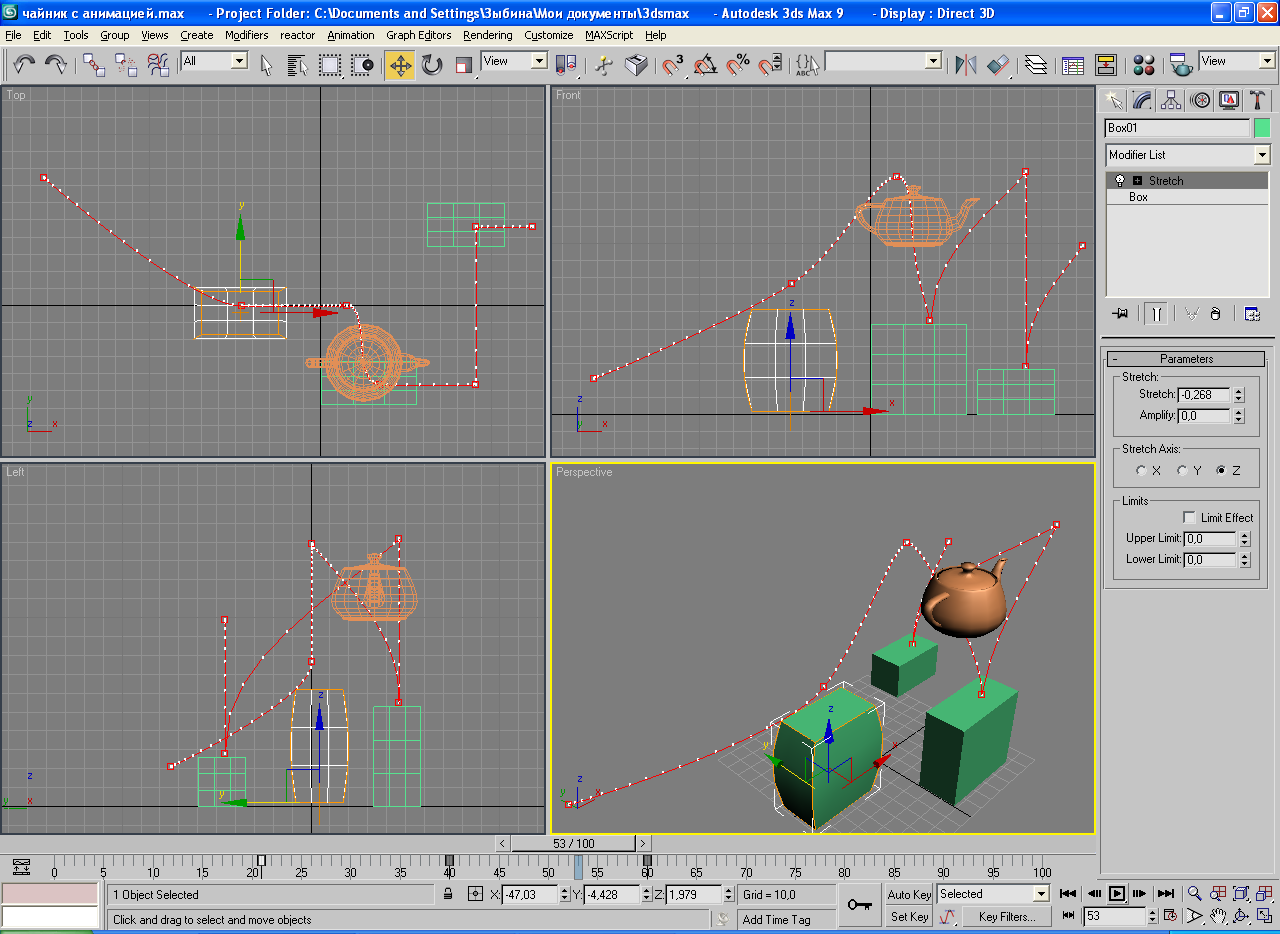Image resolution: width=1280 pixels, height=934 pixels.
Task: Toggle the Angle Snap tool
Action: (706, 65)
